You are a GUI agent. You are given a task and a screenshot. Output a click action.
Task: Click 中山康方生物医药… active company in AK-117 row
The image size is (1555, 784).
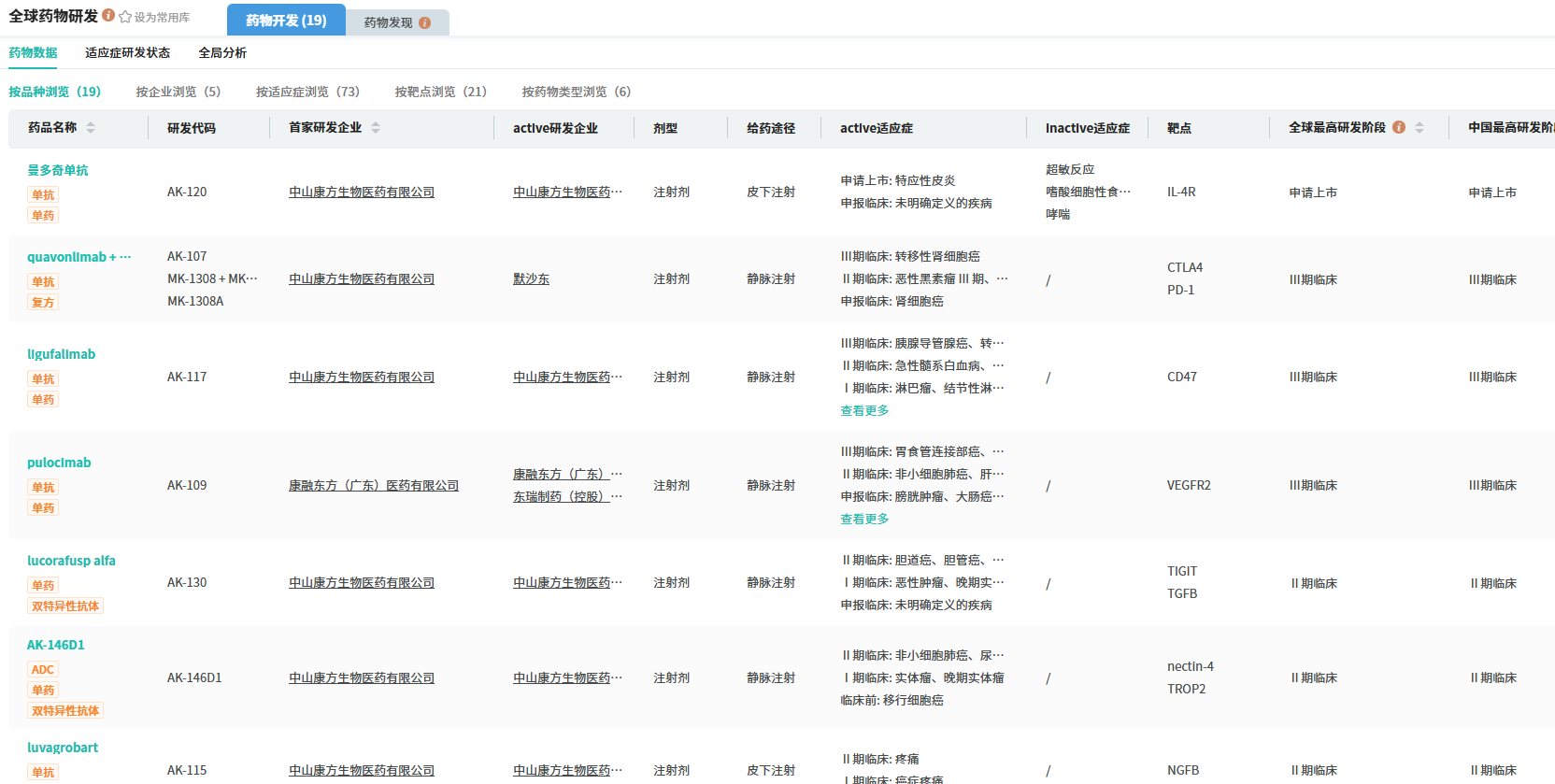pyautogui.click(x=567, y=377)
